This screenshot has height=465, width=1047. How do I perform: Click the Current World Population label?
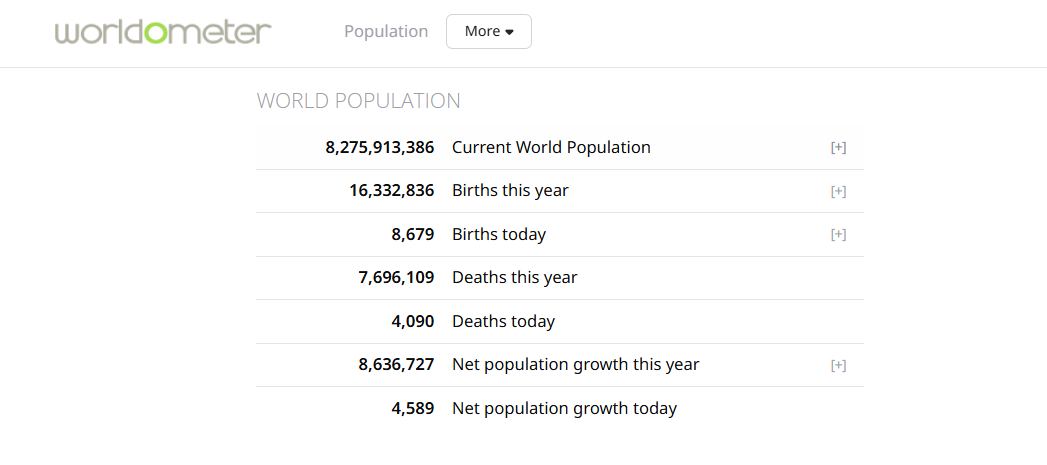coord(551,147)
